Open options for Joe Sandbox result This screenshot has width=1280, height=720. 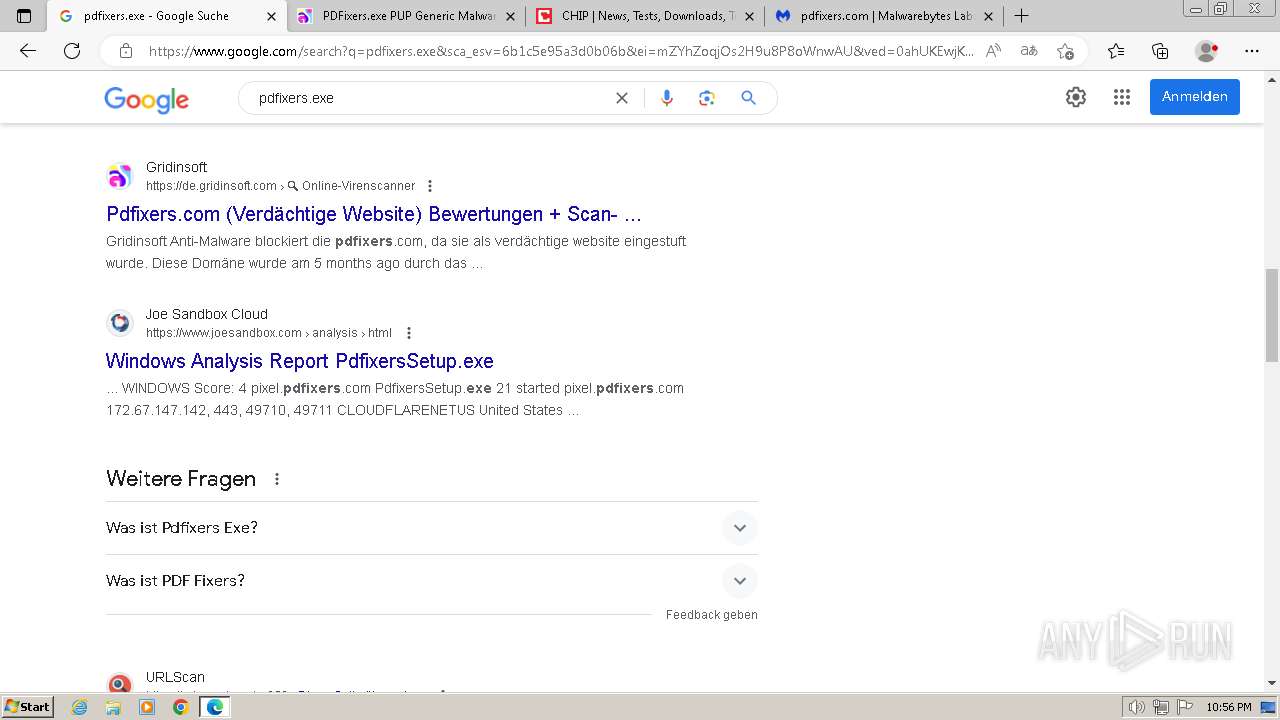pos(408,333)
